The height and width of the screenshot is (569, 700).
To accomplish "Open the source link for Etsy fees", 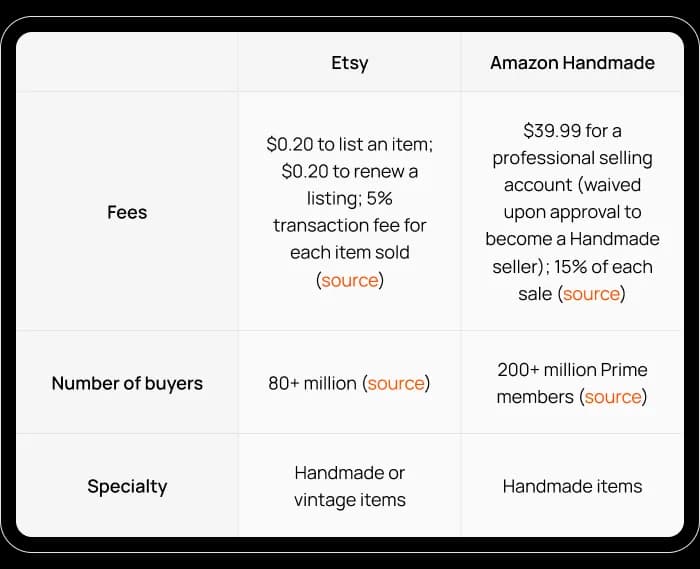I will pyautogui.click(x=349, y=280).
